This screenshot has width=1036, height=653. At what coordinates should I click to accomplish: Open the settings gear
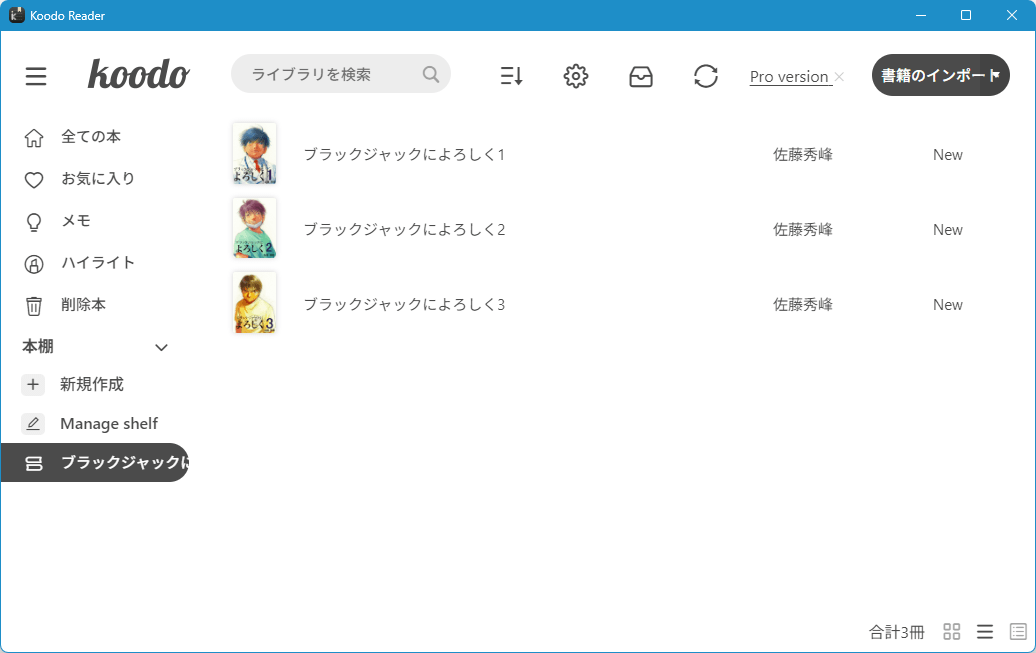point(575,76)
